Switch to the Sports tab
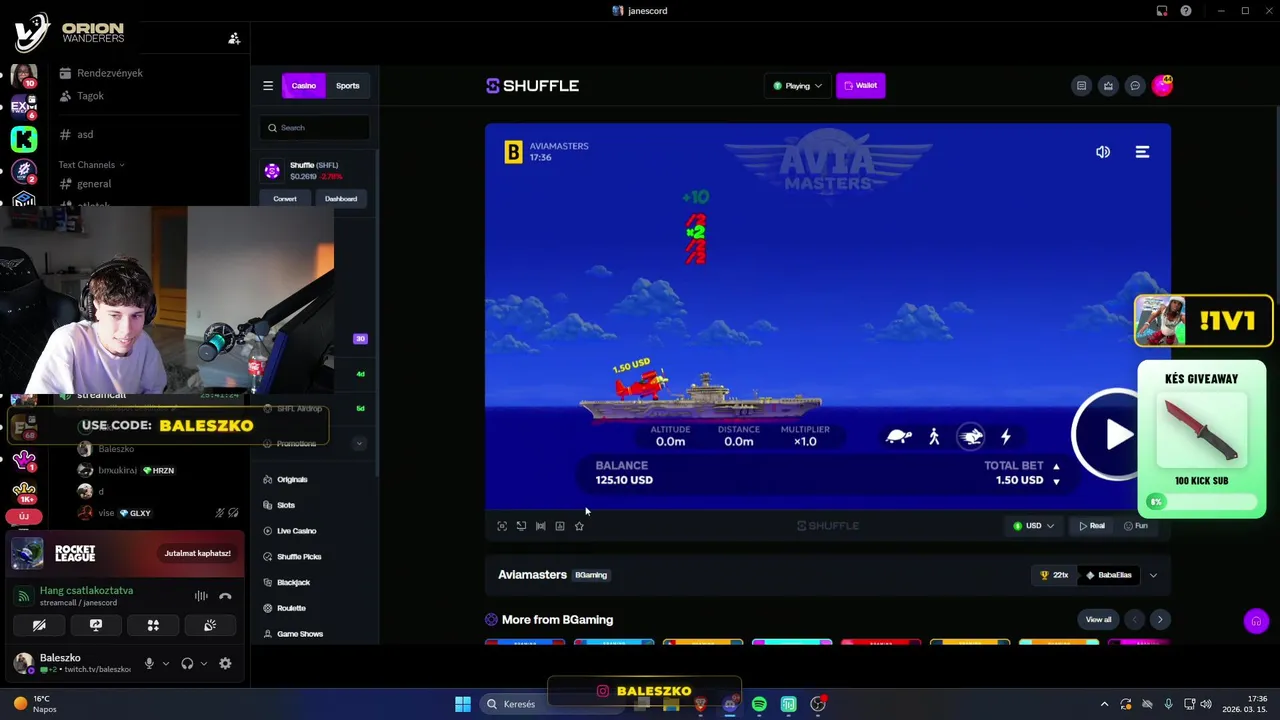The height and width of the screenshot is (720, 1280). click(x=348, y=86)
